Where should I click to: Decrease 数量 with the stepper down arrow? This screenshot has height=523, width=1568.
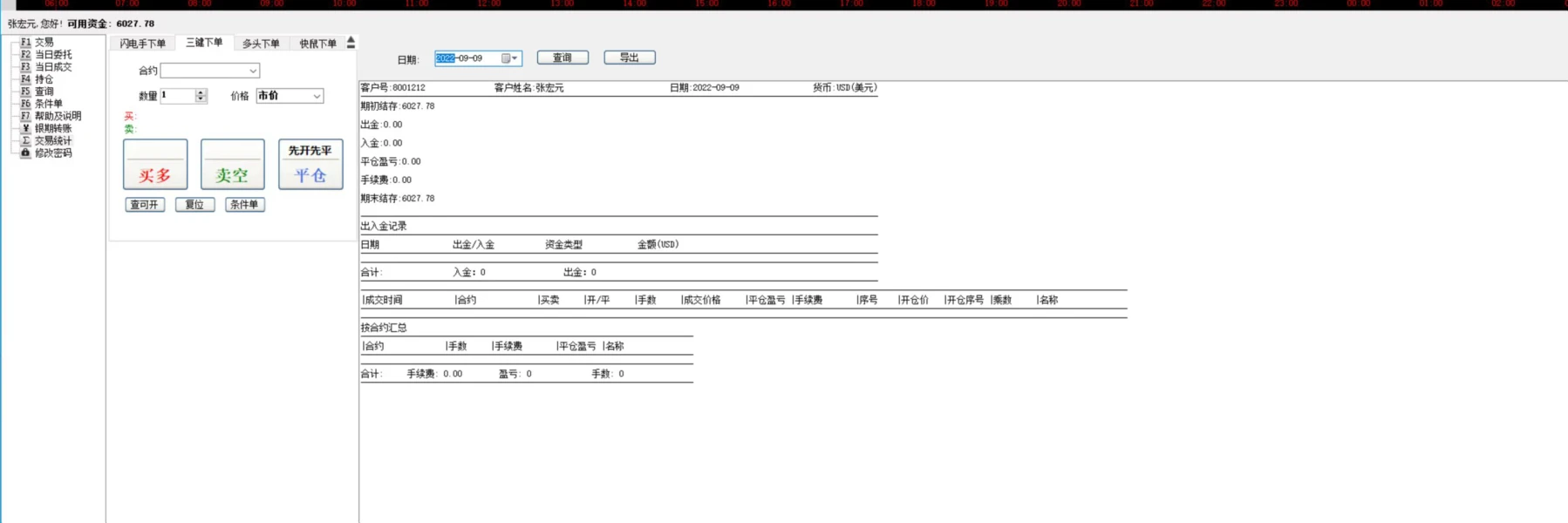[201, 99]
